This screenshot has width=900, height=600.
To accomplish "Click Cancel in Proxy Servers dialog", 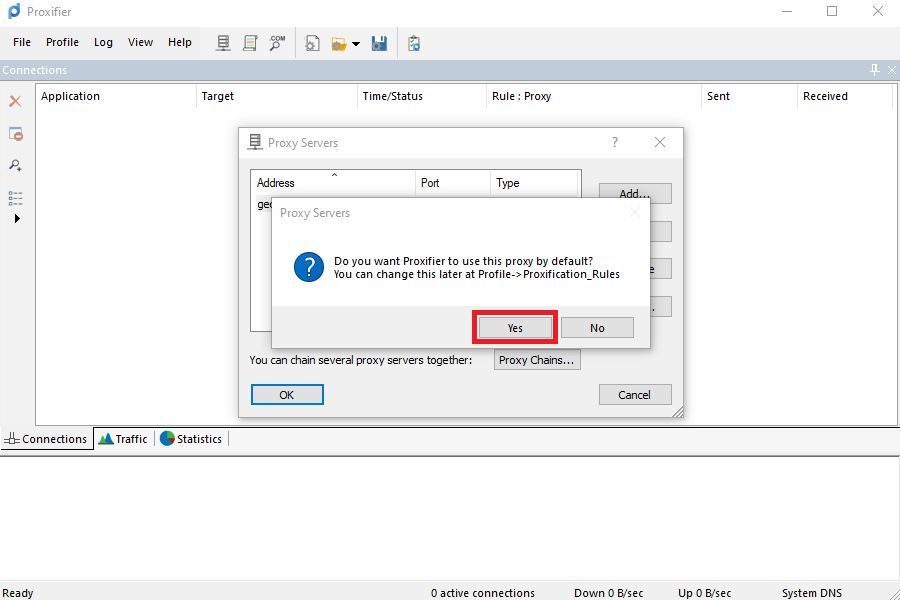I will pos(635,395).
